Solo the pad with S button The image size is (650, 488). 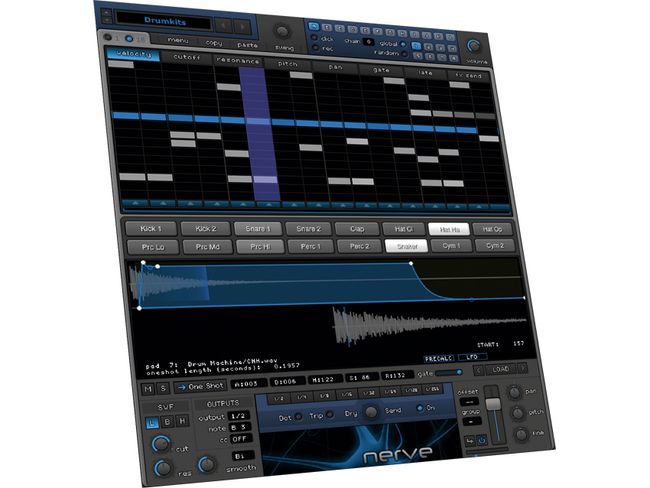pyautogui.click(x=163, y=388)
